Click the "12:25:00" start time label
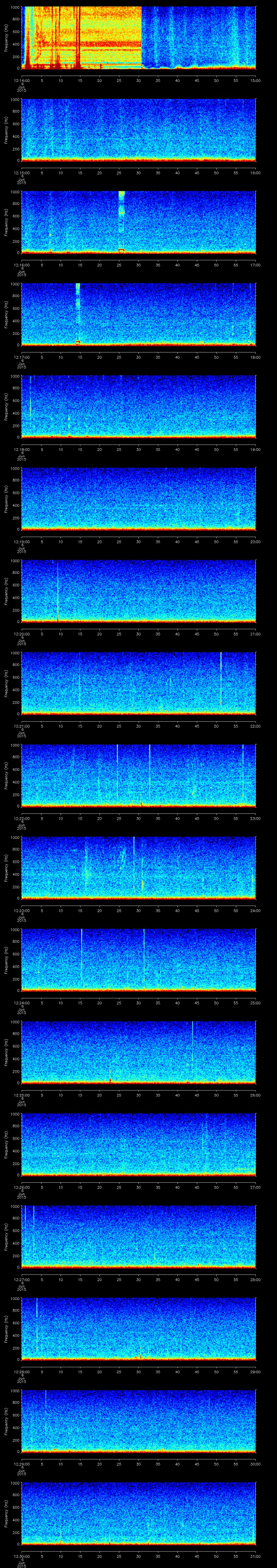 pyautogui.click(x=22, y=1095)
